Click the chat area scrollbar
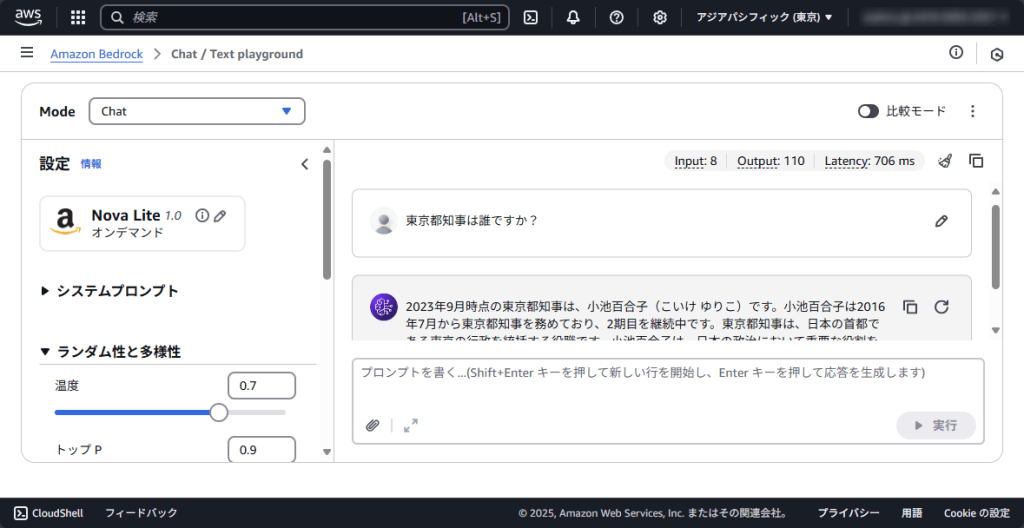 [995, 246]
